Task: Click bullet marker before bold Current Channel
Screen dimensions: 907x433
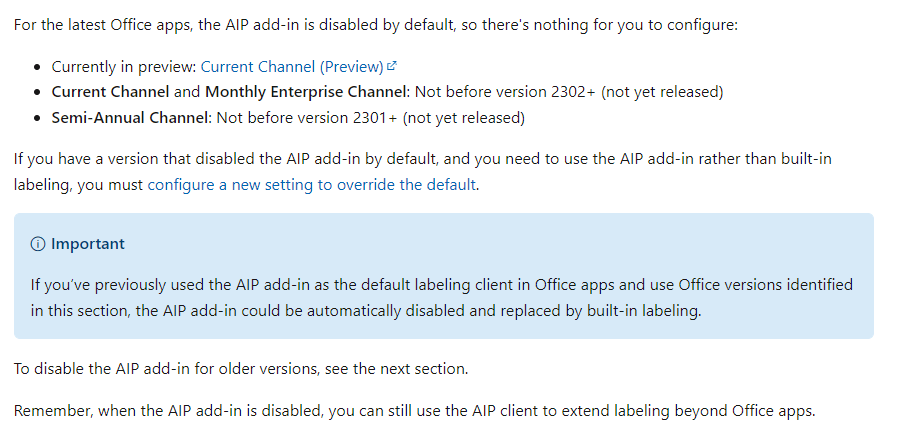Action: pyautogui.click(x=38, y=92)
